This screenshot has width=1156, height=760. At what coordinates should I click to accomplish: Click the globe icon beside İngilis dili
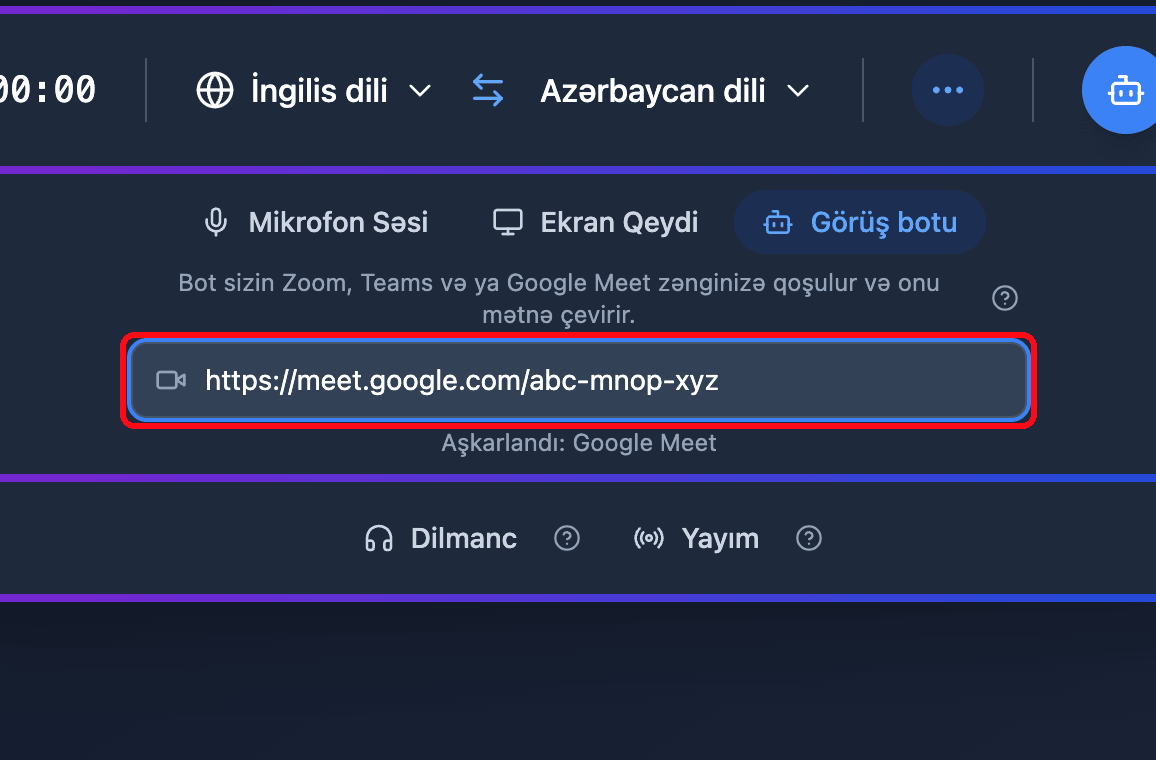215,90
